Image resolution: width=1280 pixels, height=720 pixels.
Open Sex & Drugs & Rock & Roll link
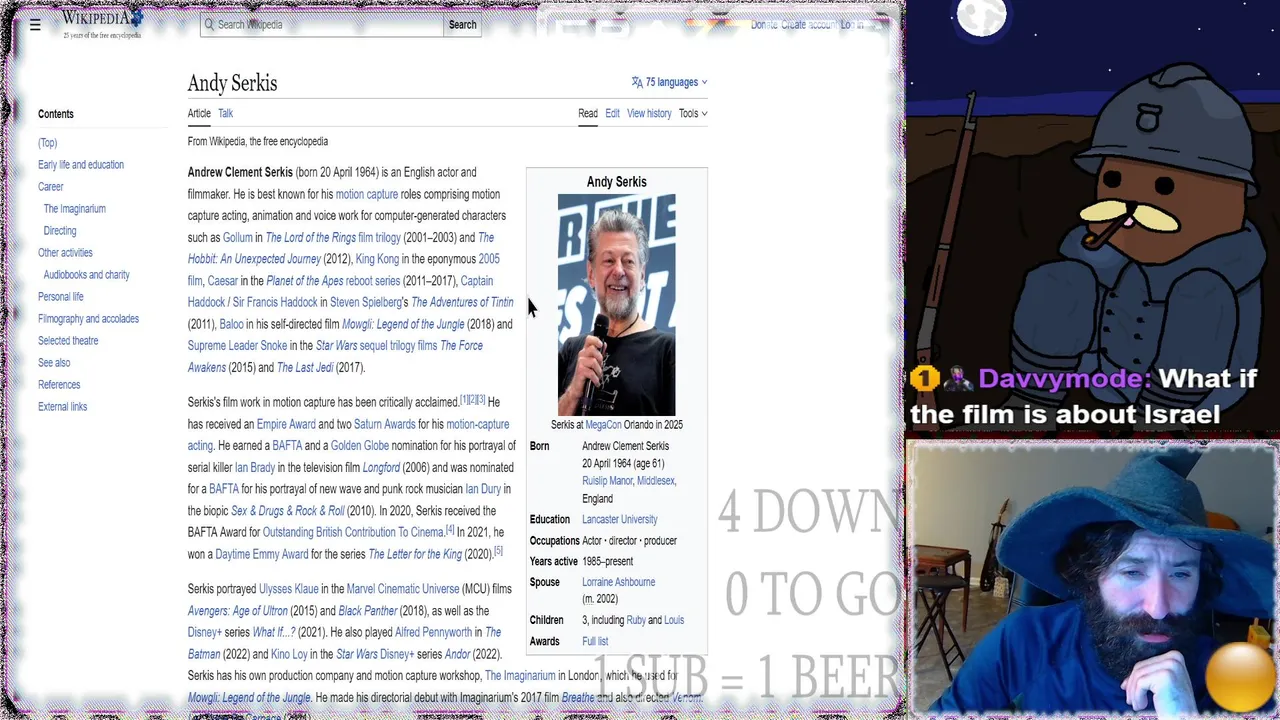point(288,511)
